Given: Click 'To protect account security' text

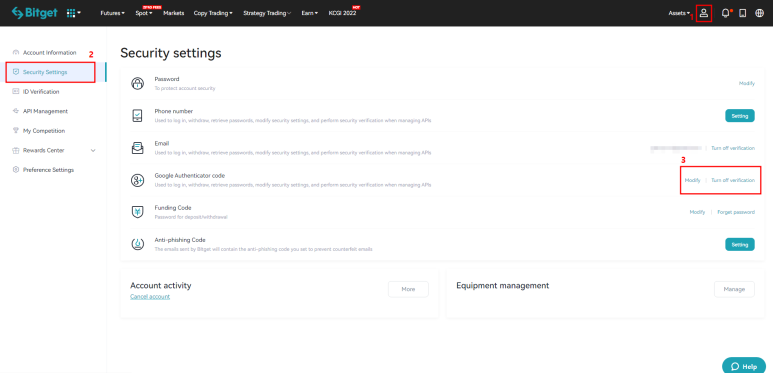Looking at the screenshot, I should [185, 89].
